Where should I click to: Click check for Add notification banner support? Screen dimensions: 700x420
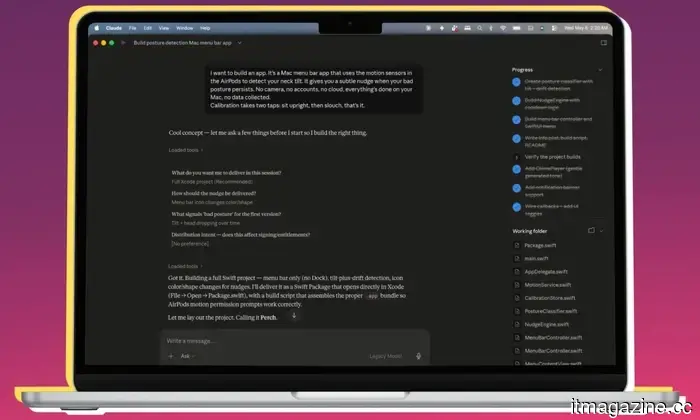[x=517, y=188]
